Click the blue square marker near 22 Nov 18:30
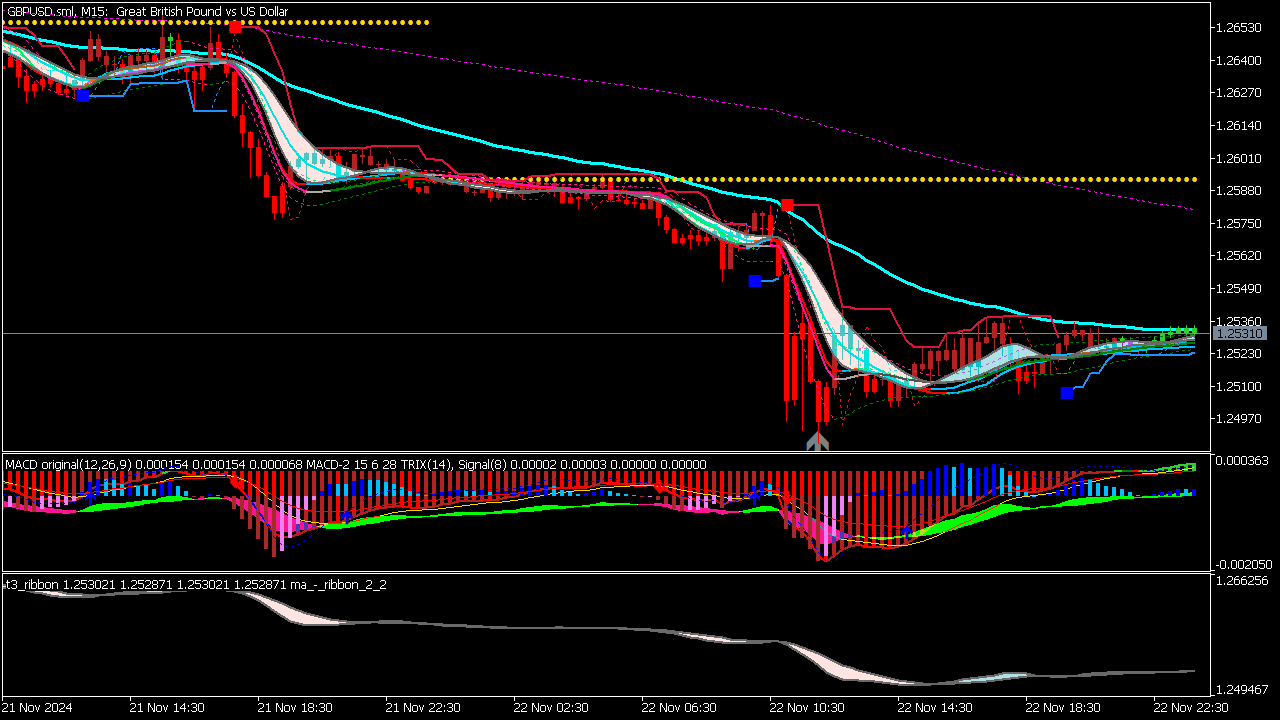The height and width of the screenshot is (720, 1280). coord(1067,393)
